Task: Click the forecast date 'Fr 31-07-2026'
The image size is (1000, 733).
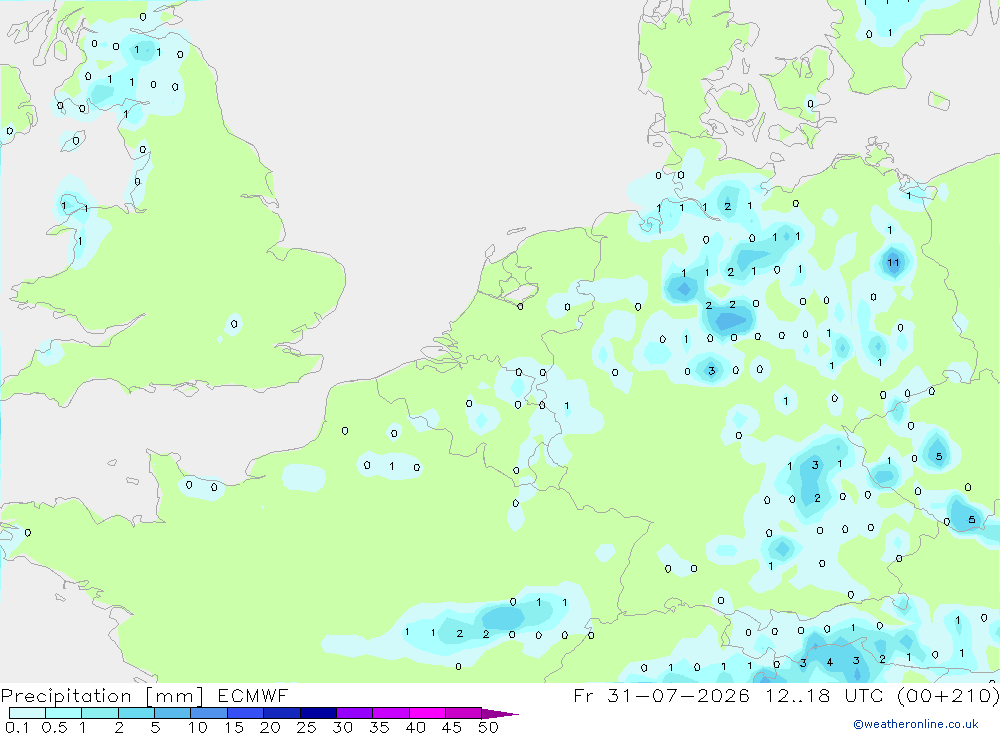Action: (661, 695)
